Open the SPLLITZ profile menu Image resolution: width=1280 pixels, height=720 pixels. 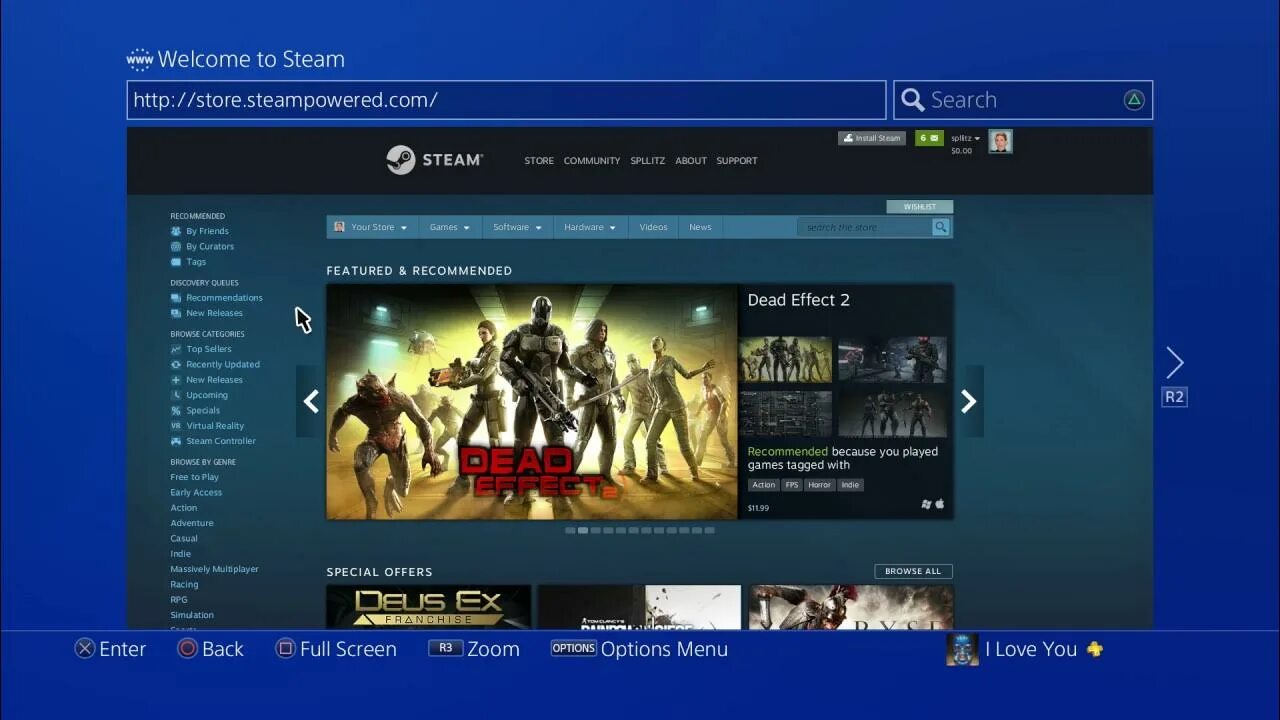(x=648, y=161)
